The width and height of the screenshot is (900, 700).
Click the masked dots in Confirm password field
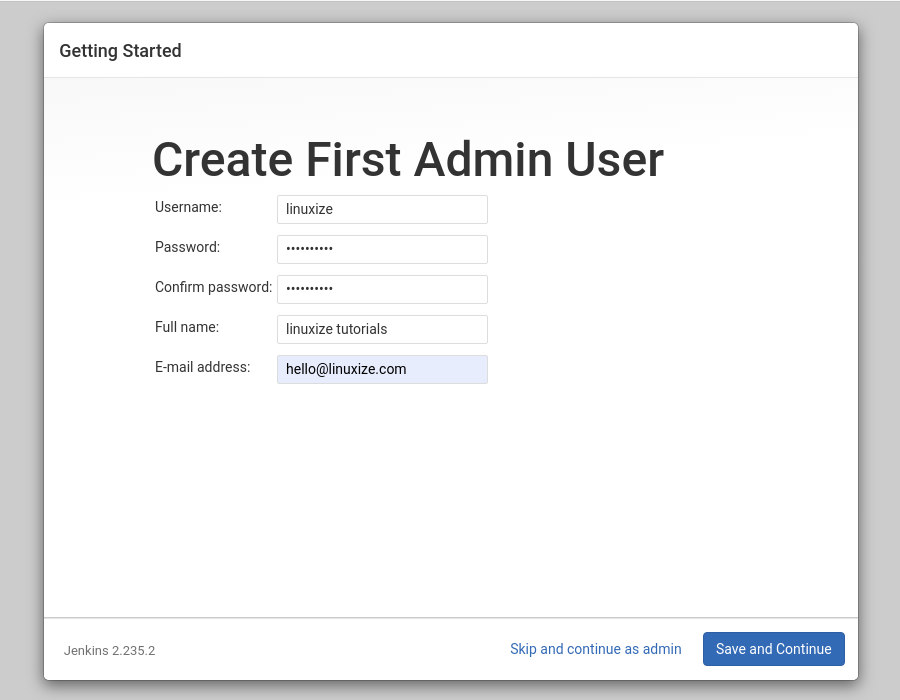tap(309, 289)
